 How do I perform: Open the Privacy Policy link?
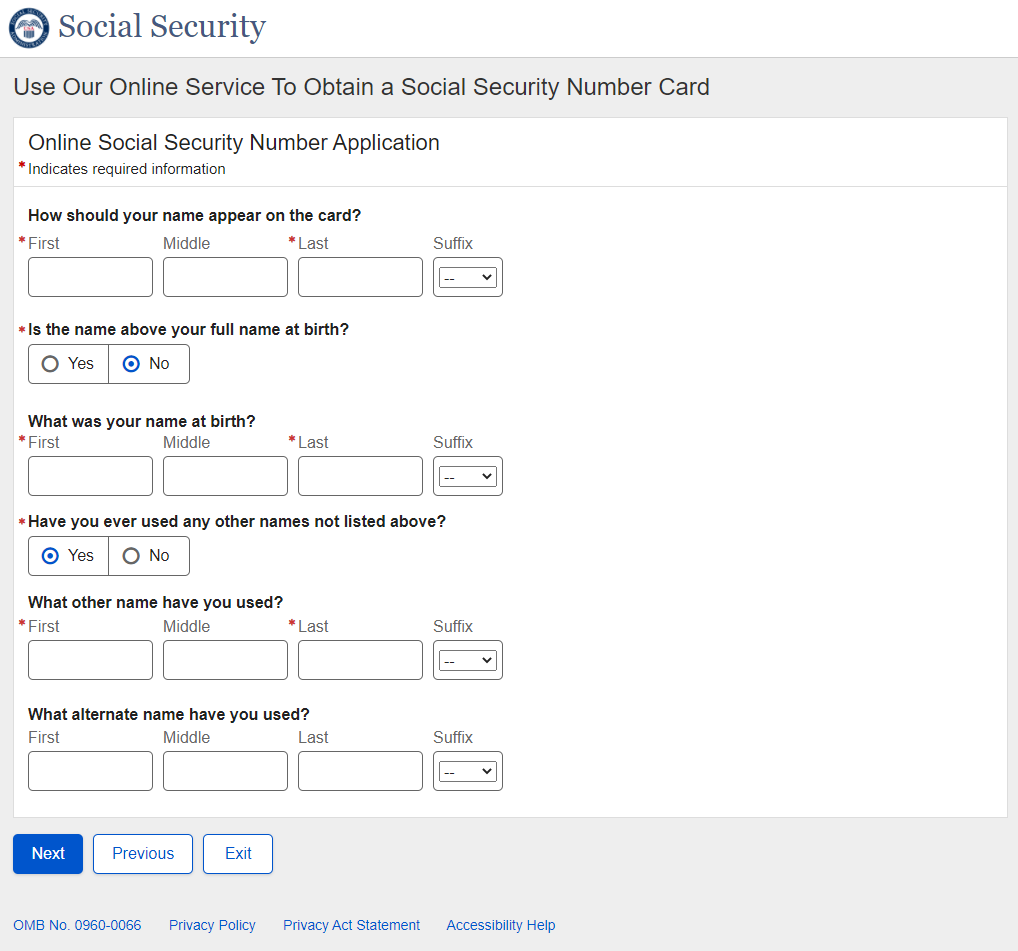pos(212,926)
